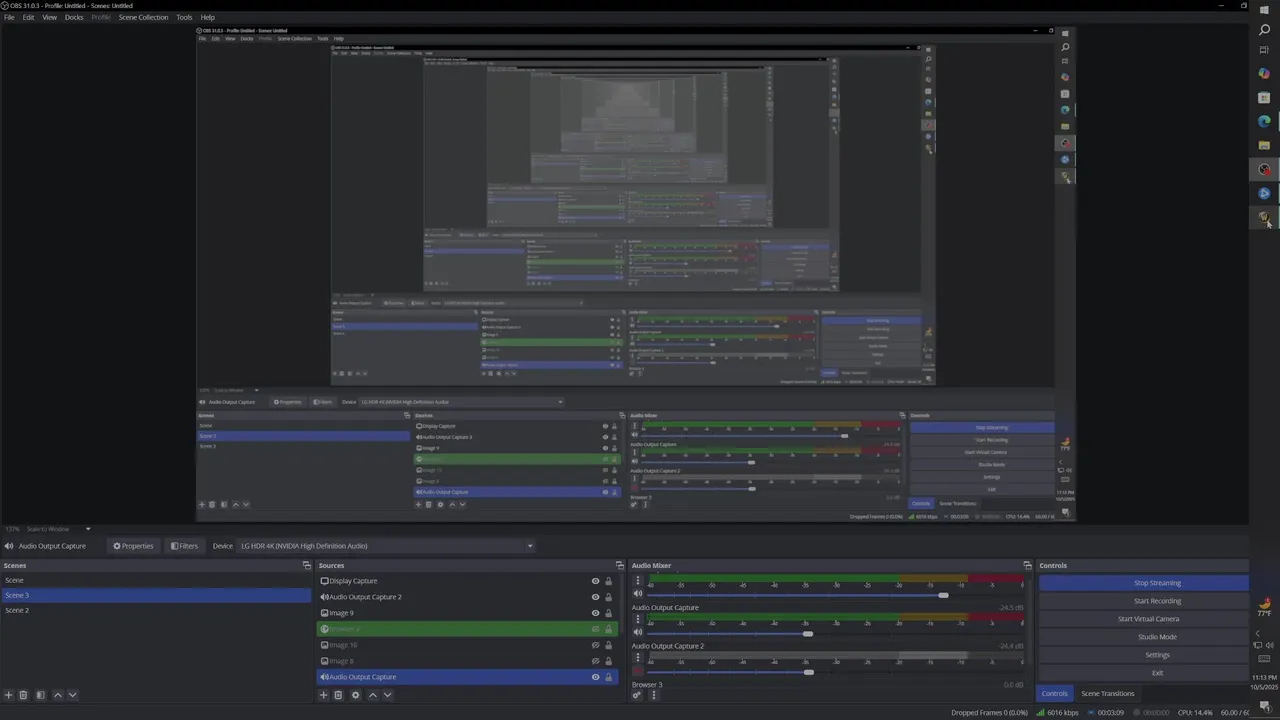Open Properties for Audio Output Capture

[x=133, y=546]
